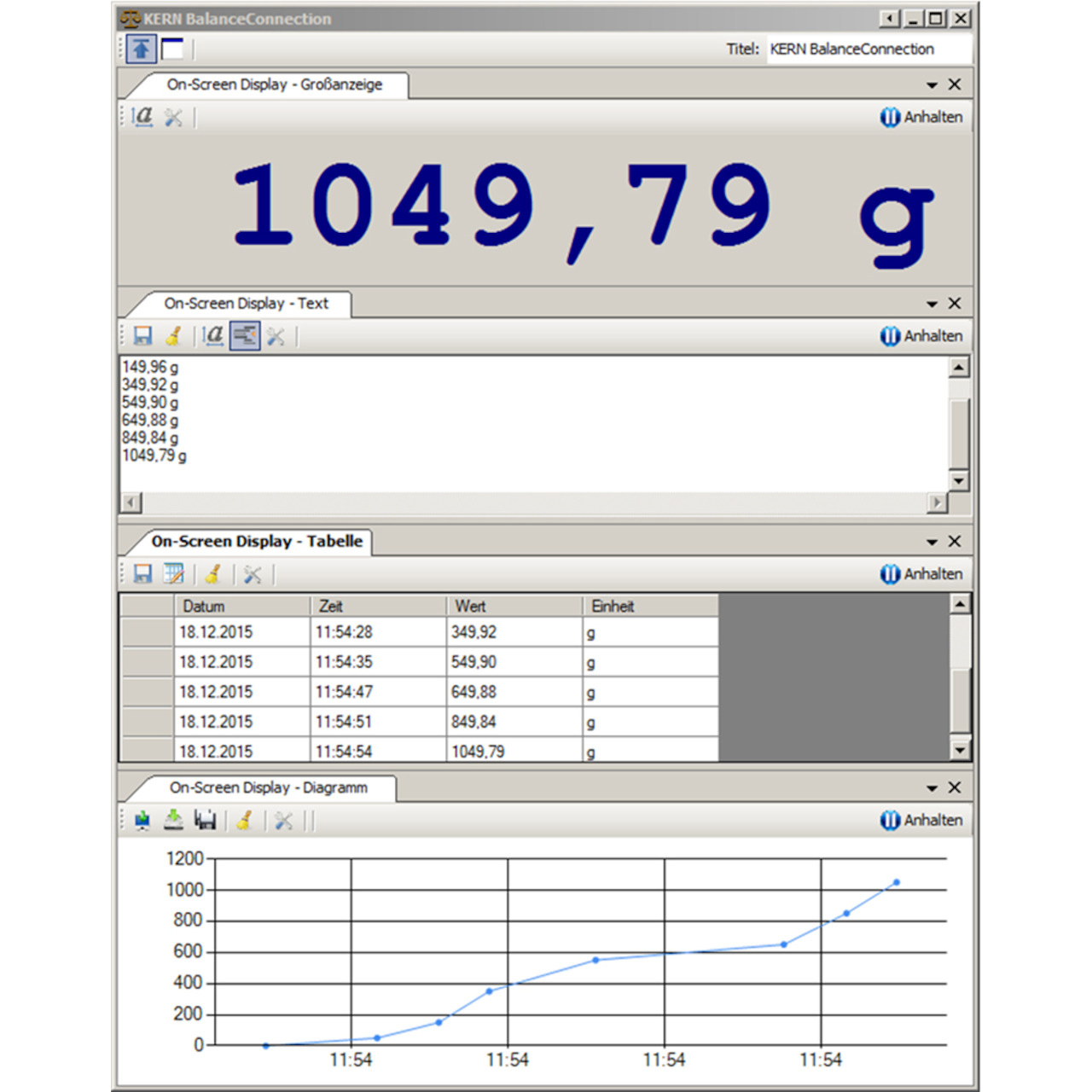Export the diagram with the export icon

(x=171, y=820)
